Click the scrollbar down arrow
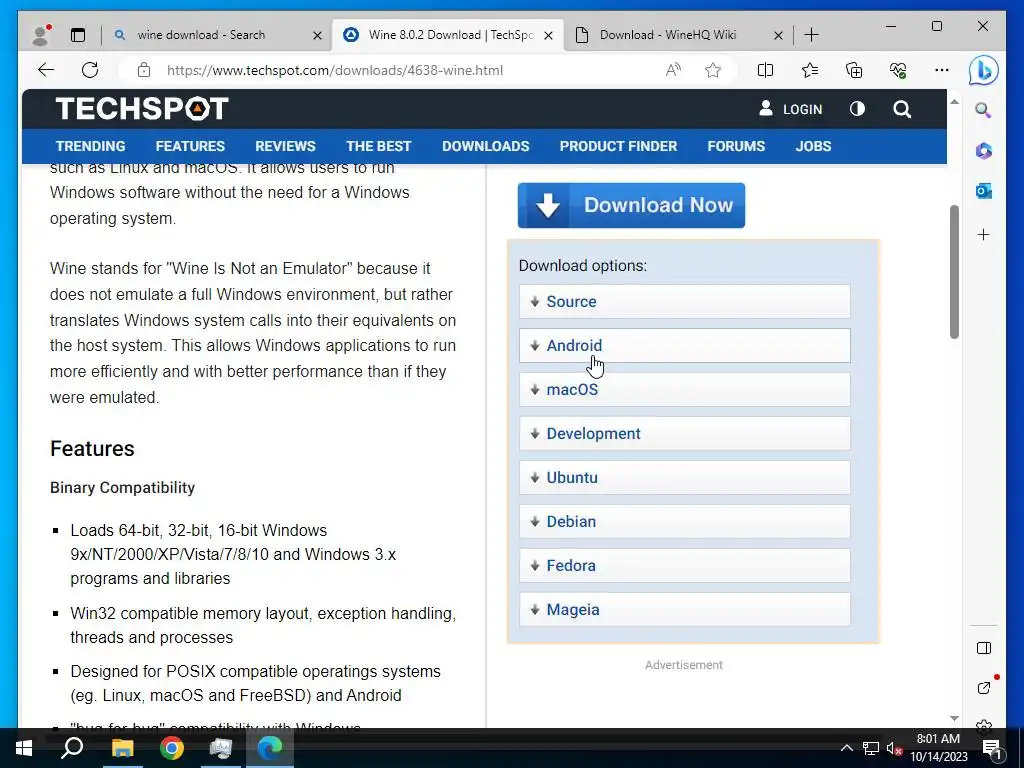This screenshot has height=768, width=1024. 954,718
